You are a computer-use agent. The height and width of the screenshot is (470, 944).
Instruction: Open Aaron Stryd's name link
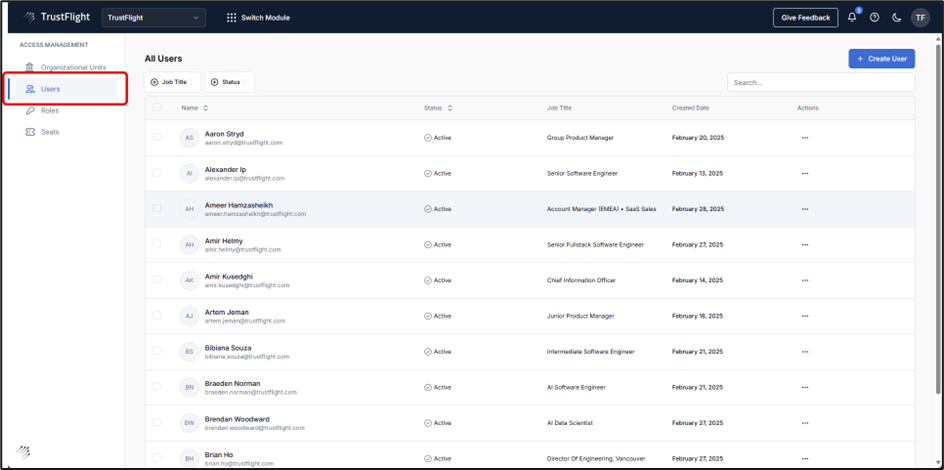[x=225, y=134]
